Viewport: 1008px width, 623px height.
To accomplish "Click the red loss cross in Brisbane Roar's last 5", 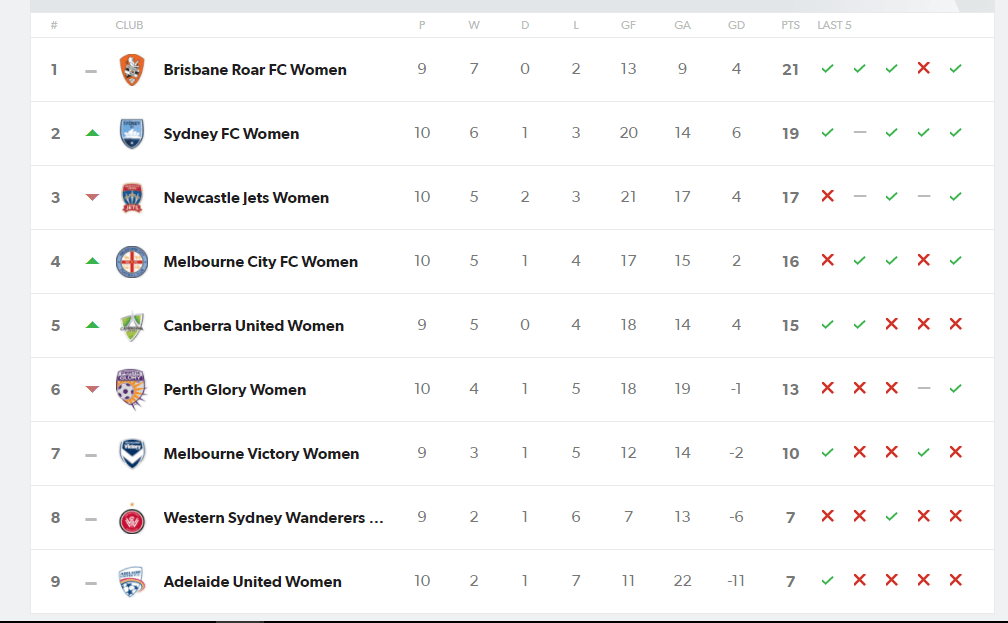I will click(x=924, y=68).
